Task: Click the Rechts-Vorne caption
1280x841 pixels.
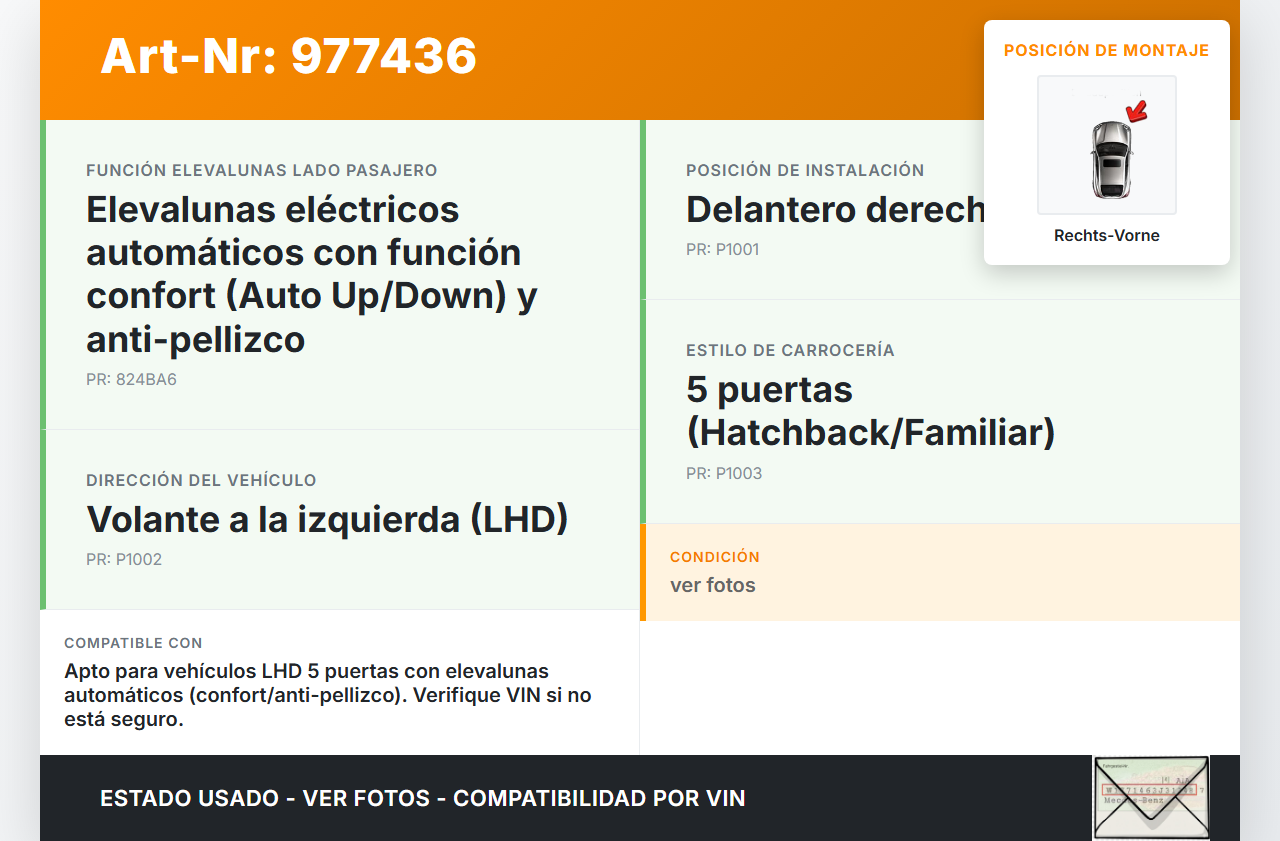Action: click(1106, 236)
